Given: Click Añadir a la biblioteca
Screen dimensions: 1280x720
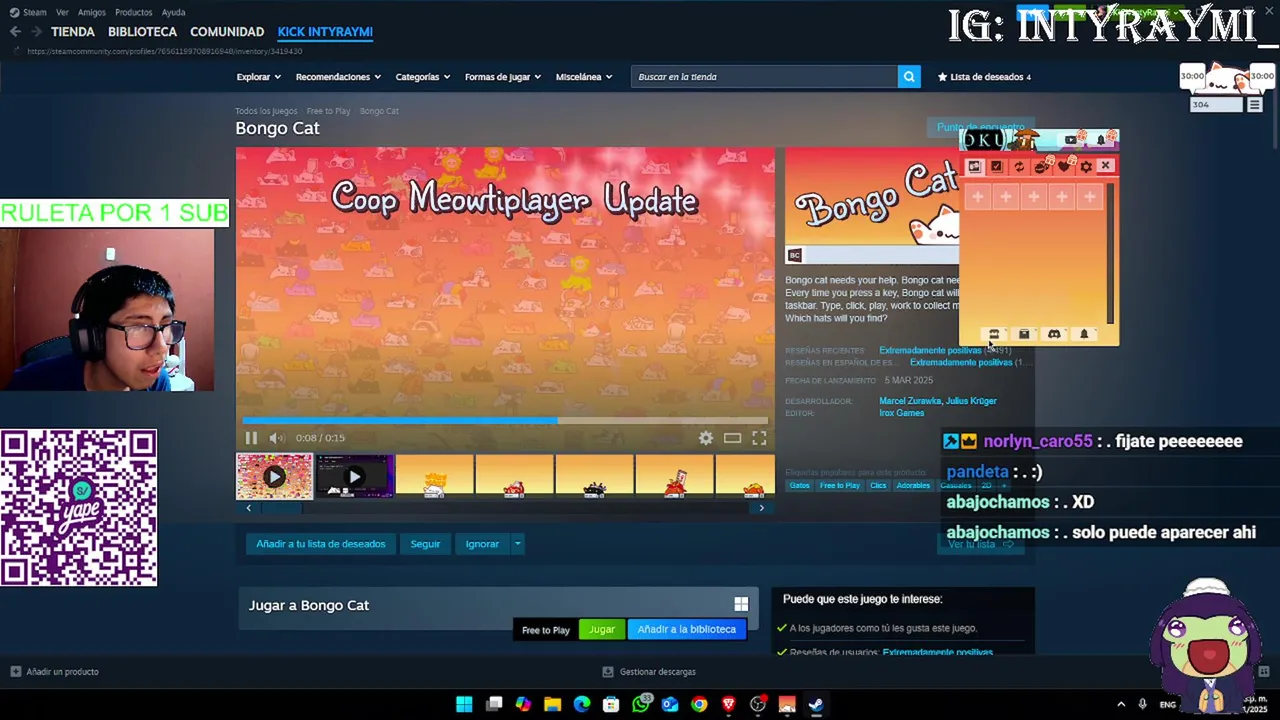Looking at the screenshot, I should pos(686,629).
